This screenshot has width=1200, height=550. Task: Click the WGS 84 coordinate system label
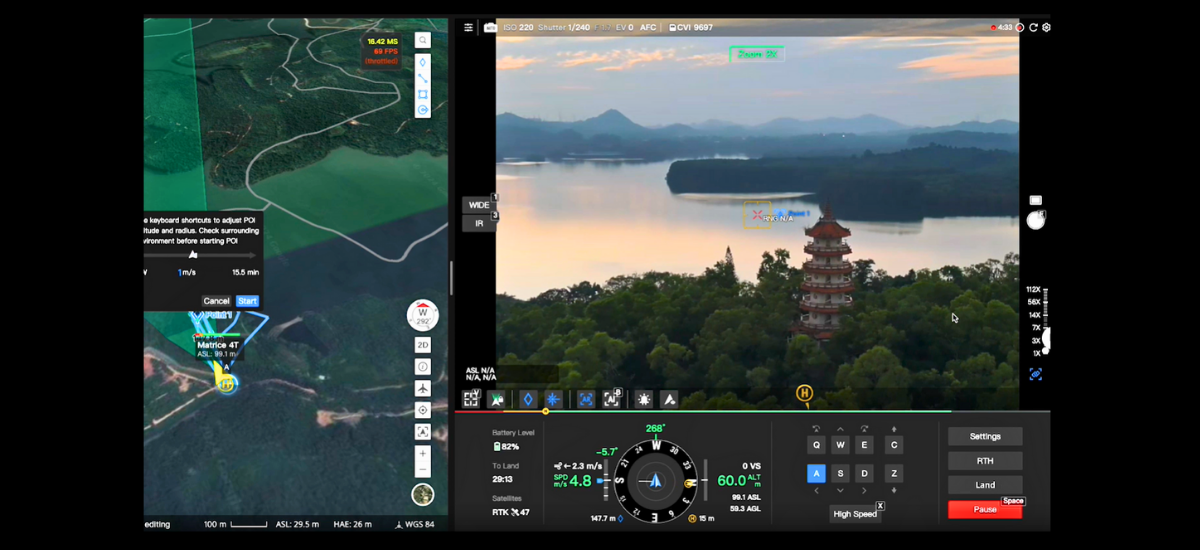[x=416, y=524]
